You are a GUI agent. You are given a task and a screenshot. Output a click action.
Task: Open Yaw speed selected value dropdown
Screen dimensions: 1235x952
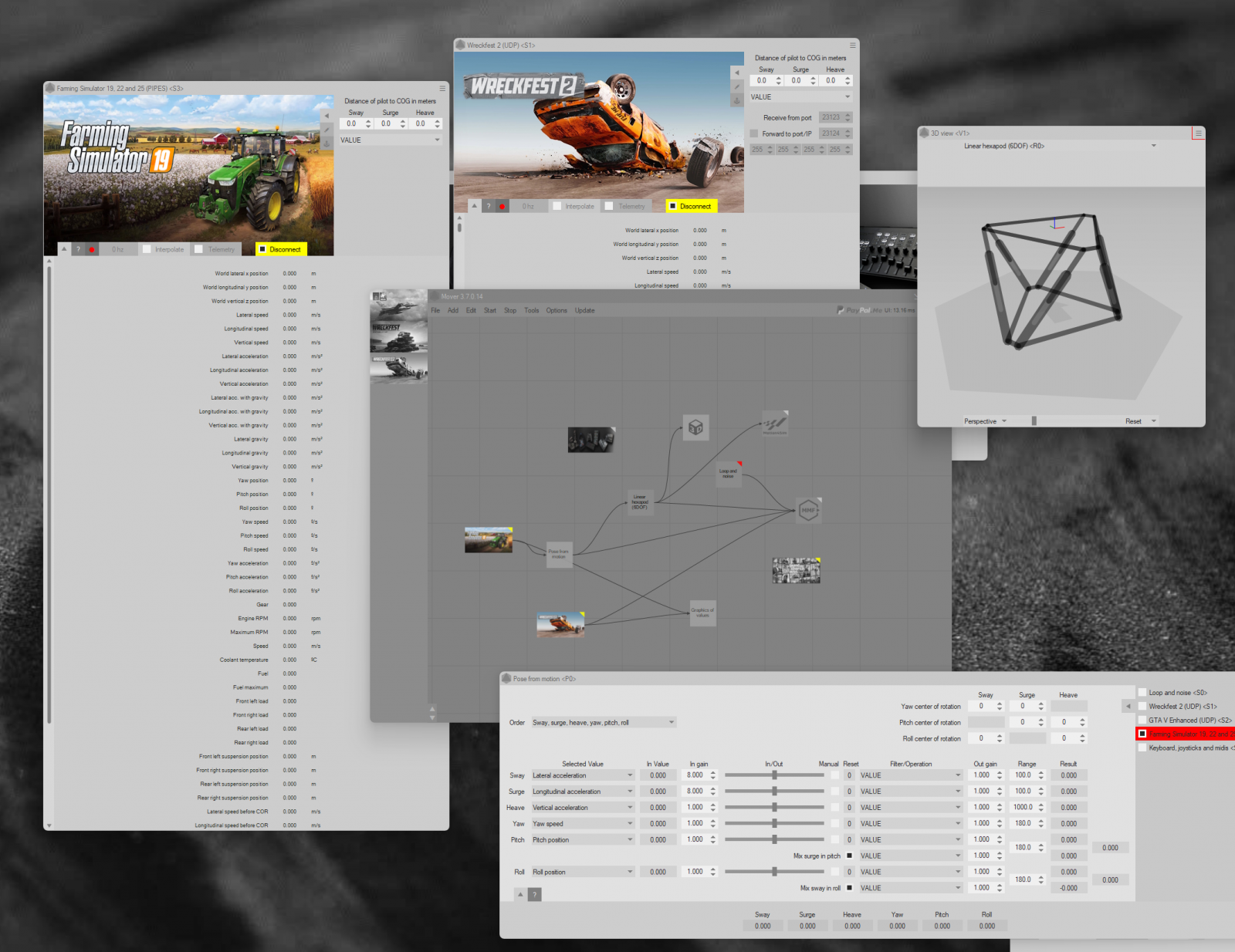(x=583, y=824)
